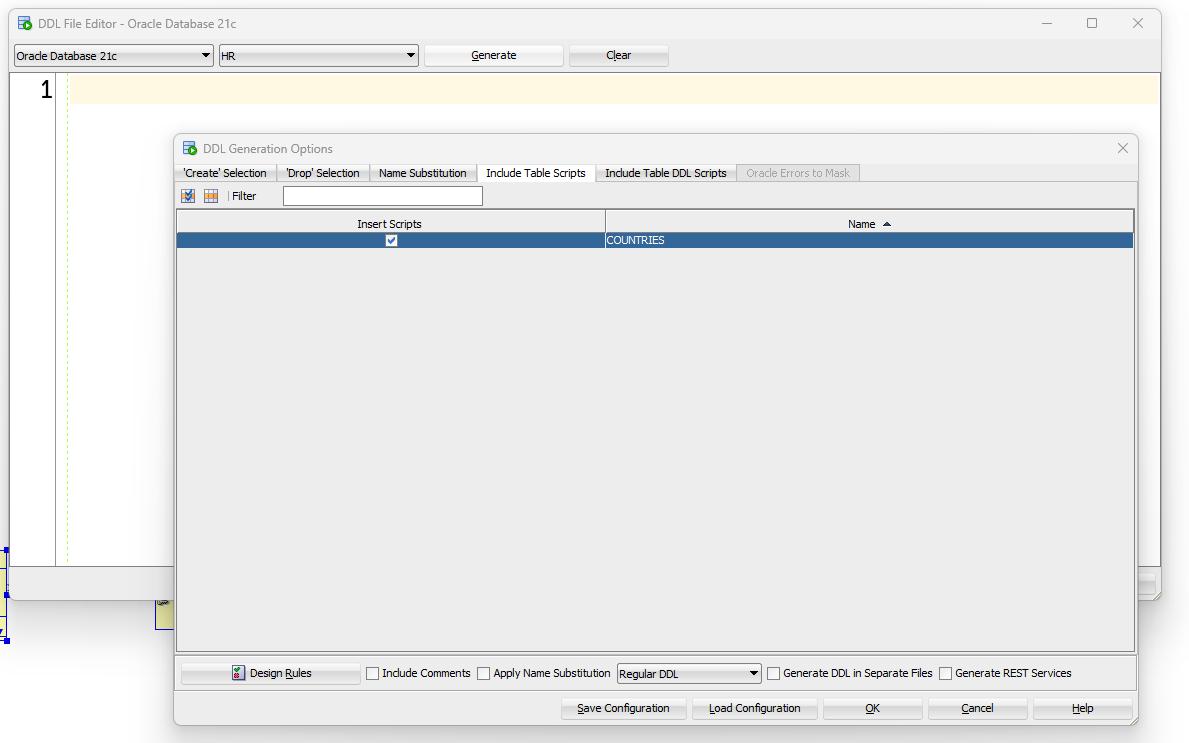This screenshot has height=743, width=1189.
Task: Close the DDL File Editor window
Action: click(1137, 24)
